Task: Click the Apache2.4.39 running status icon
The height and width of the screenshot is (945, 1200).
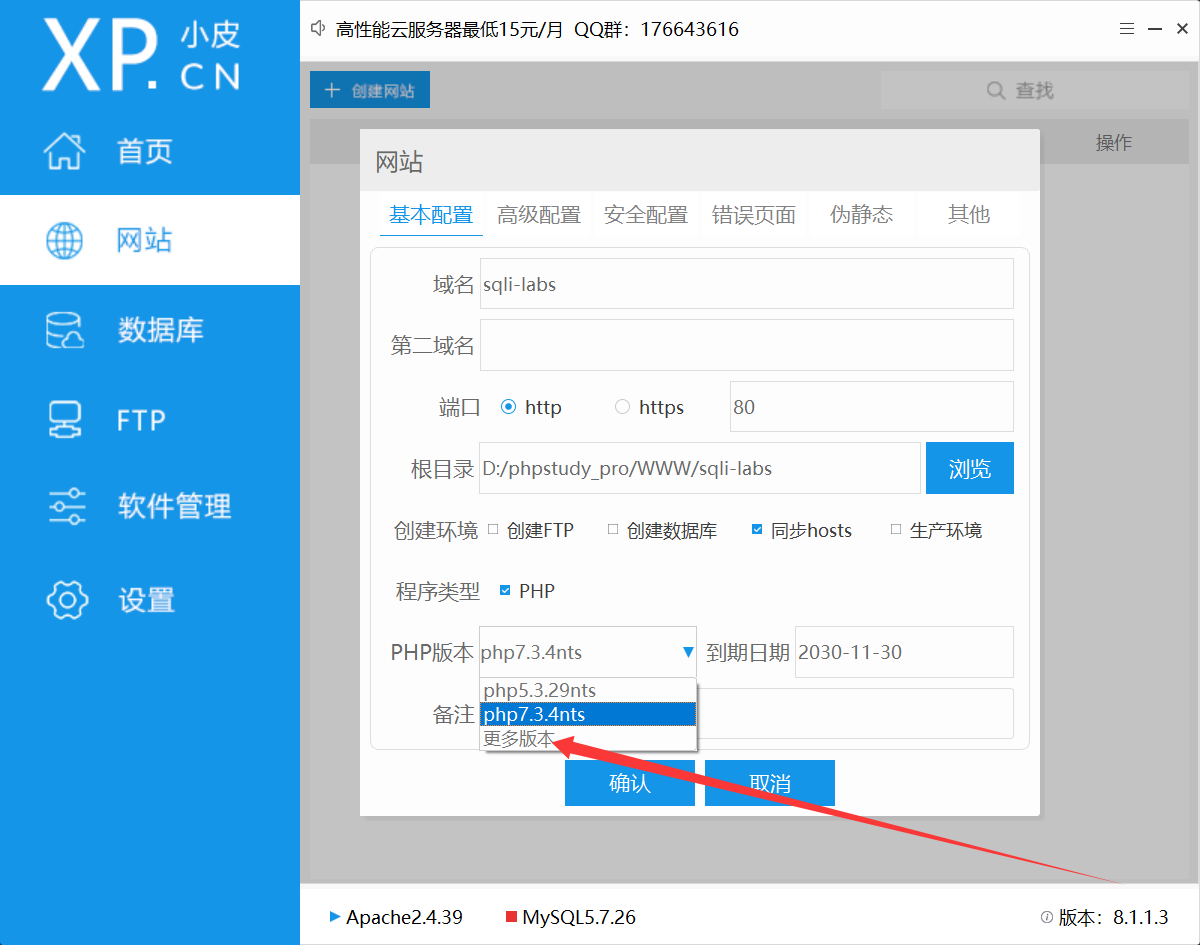Action: pos(334,917)
